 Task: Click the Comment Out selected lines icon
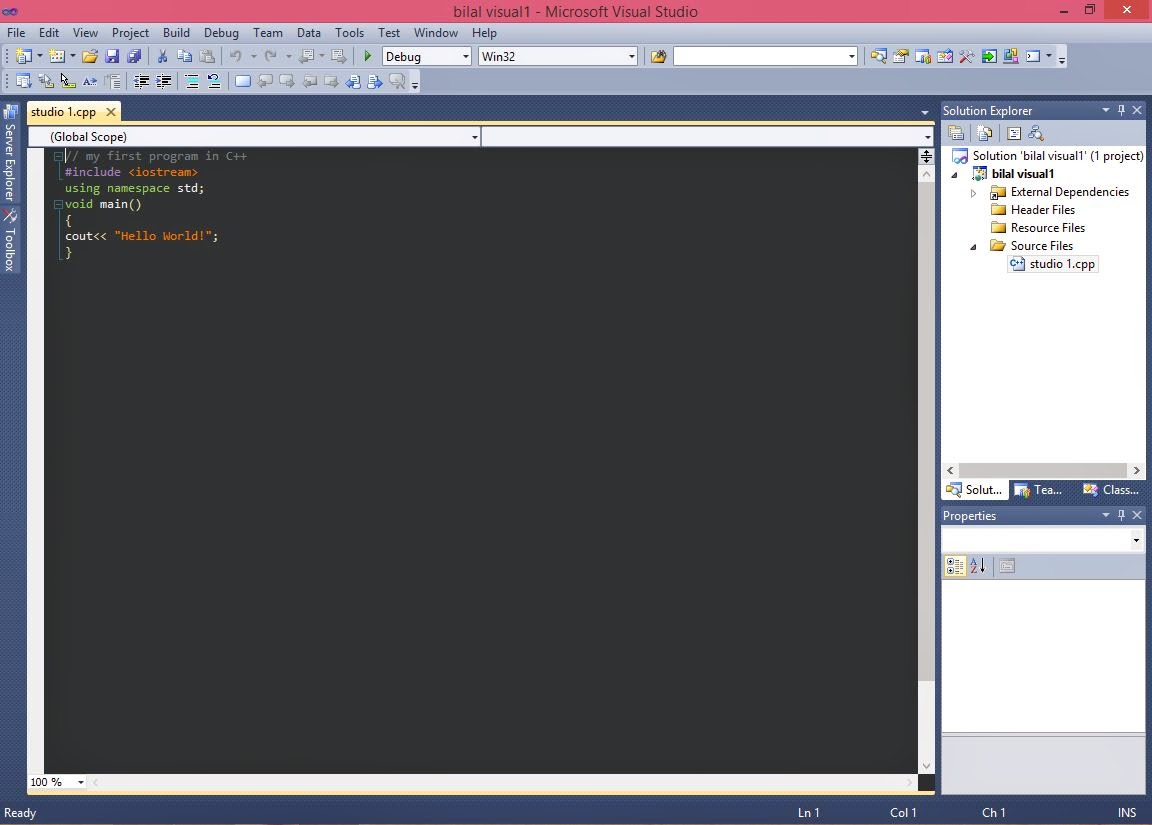(192, 81)
